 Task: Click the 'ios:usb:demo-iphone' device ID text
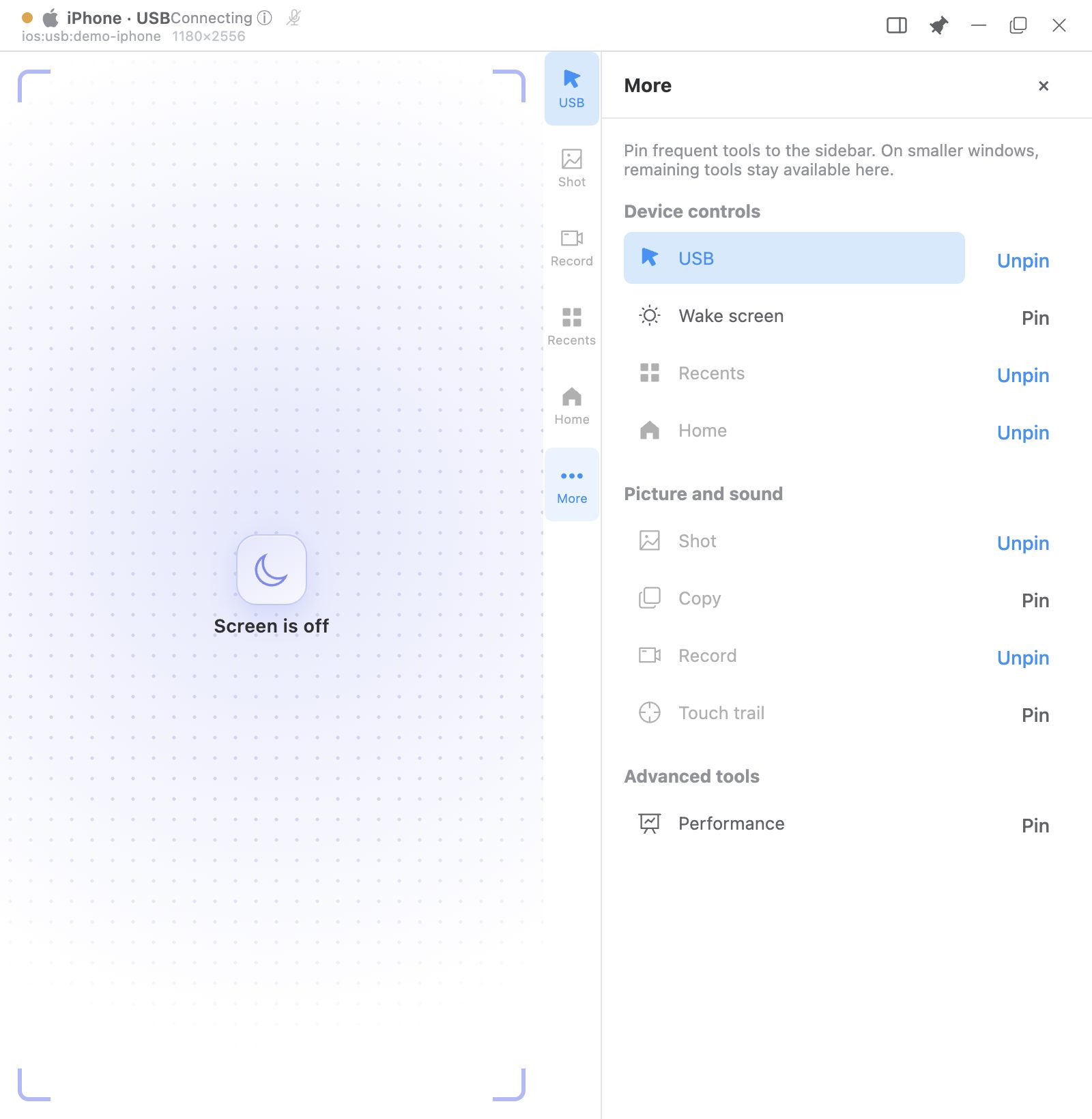point(91,36)
